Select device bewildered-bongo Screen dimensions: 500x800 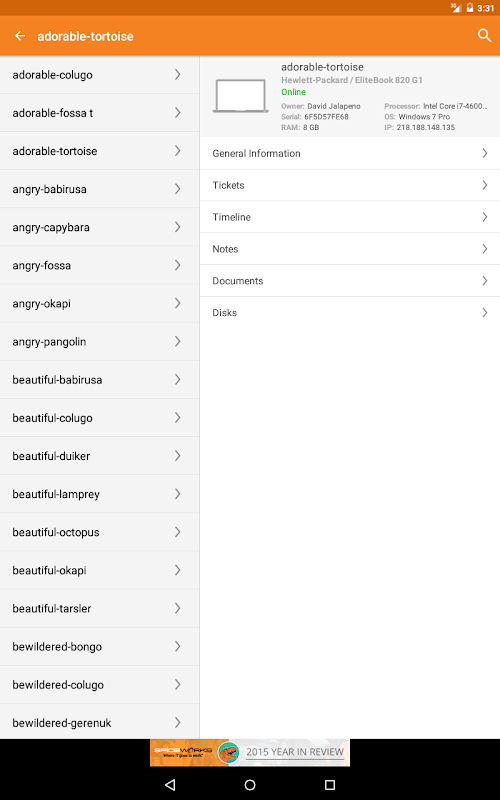99,646
